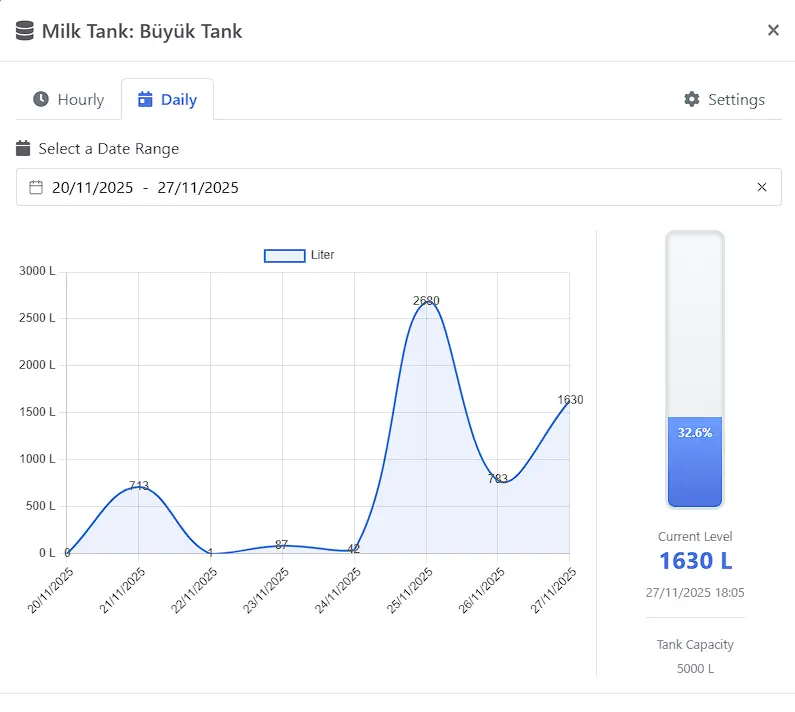Click the 713 data point on chart
795x712 pixels.
(x=139, y=487)
